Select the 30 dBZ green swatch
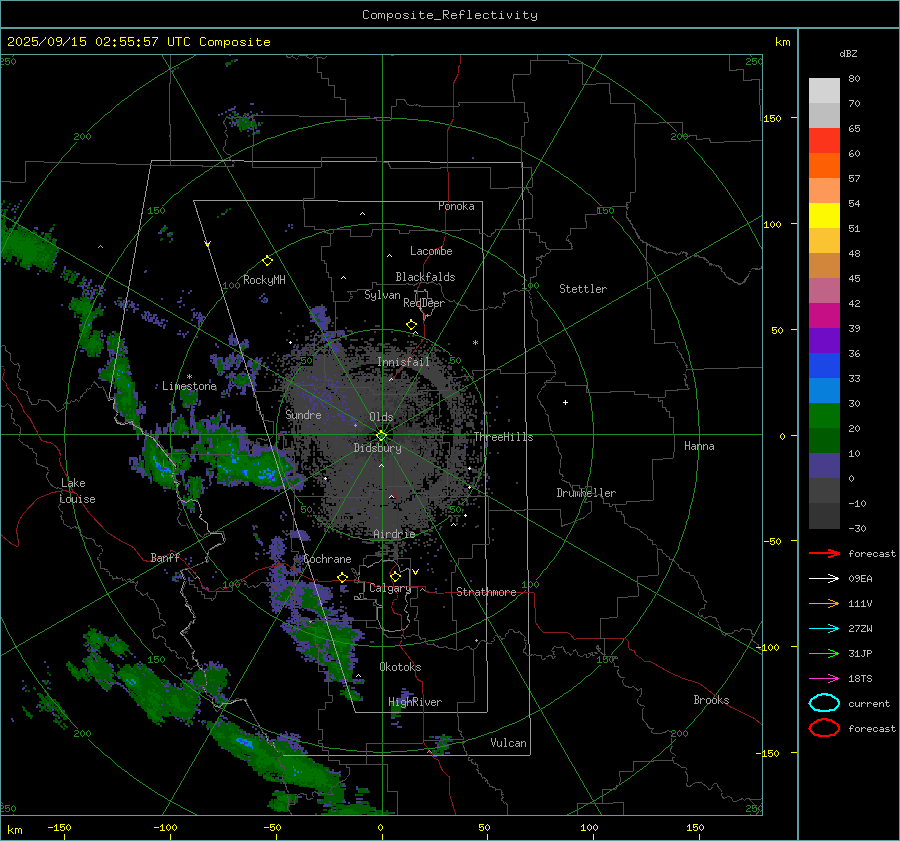The width and height of the screenshot is (900, 841). [x=824, y=415]
